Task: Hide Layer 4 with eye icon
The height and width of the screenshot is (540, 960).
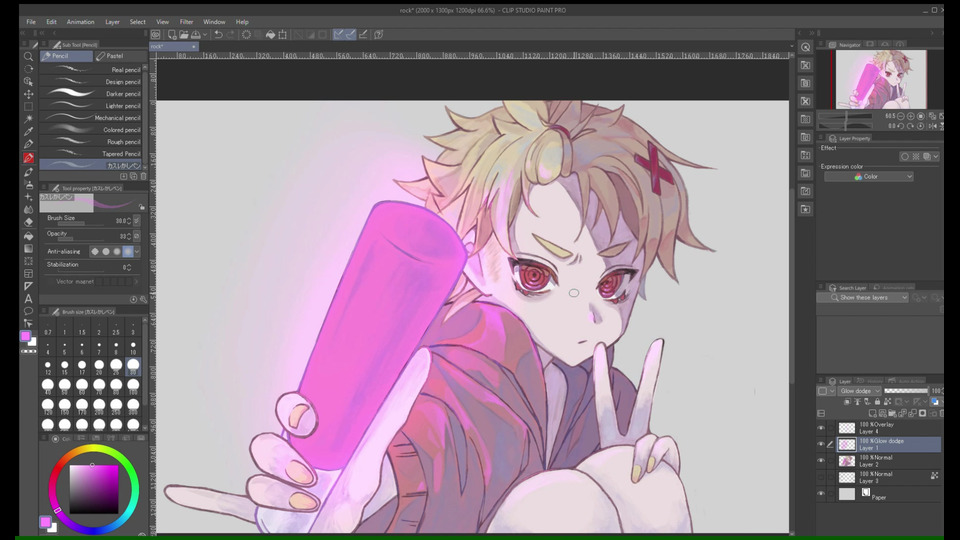Action: 821,427
